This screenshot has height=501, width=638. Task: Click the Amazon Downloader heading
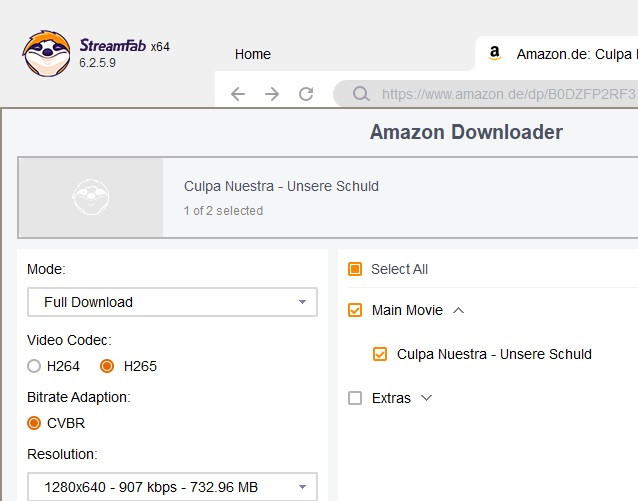pos(466,132)
